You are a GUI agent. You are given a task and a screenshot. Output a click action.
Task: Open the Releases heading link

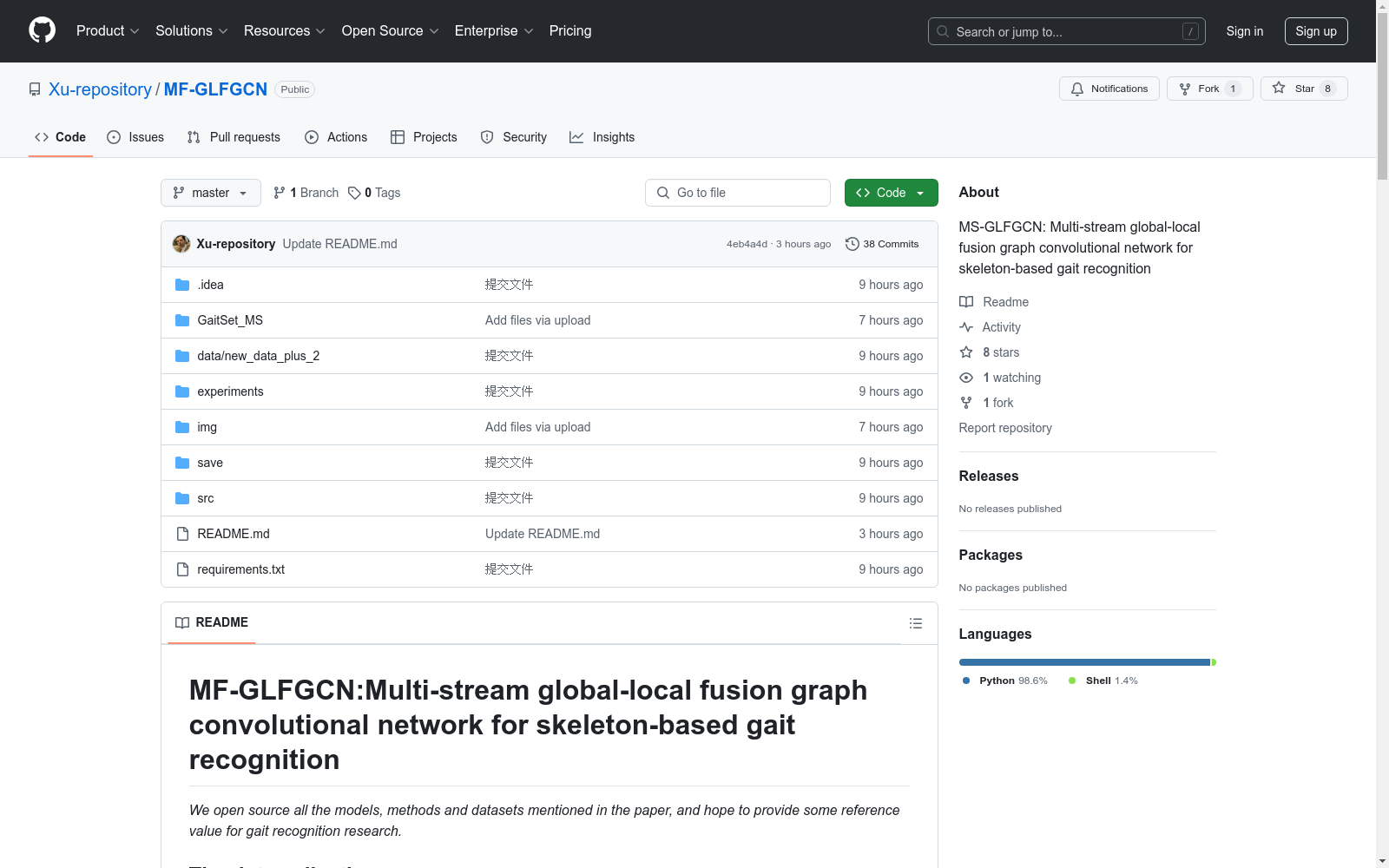pos(989,476)
